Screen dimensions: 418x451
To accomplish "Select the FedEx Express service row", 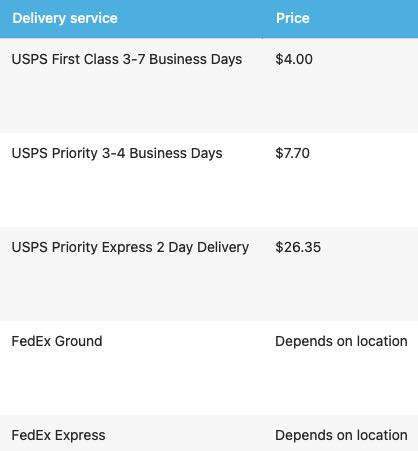I will (209, 433).
